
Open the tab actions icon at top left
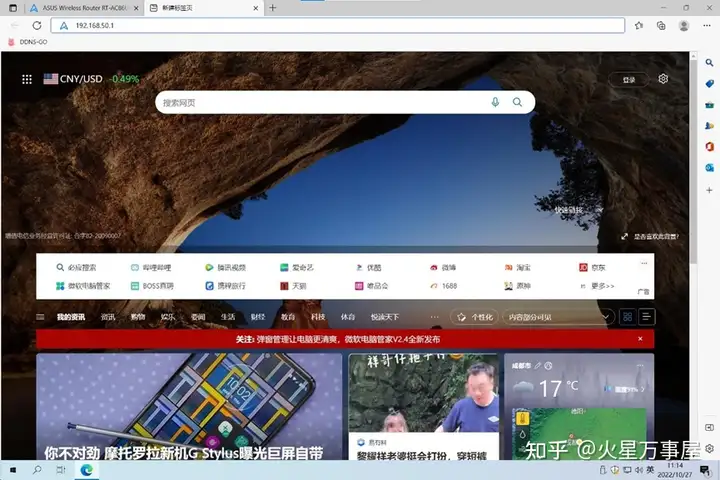pos(13,8)
